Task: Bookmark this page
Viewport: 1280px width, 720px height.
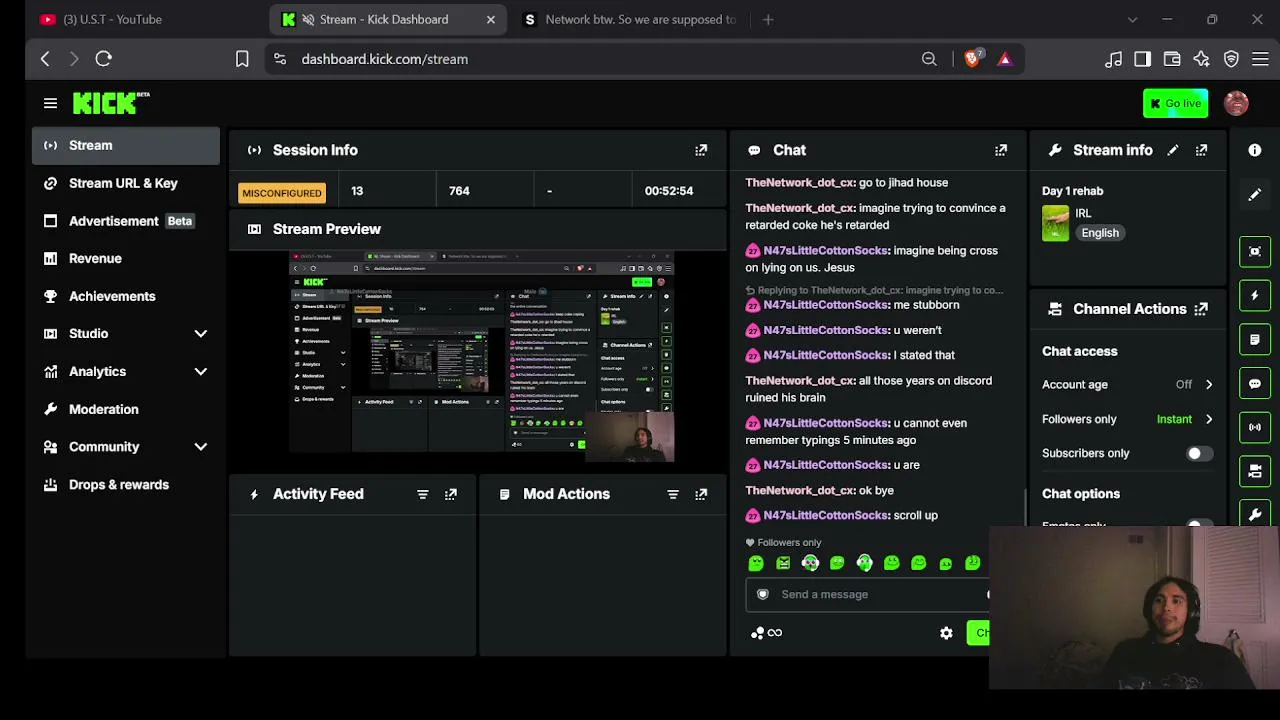Action: (242, 59)
